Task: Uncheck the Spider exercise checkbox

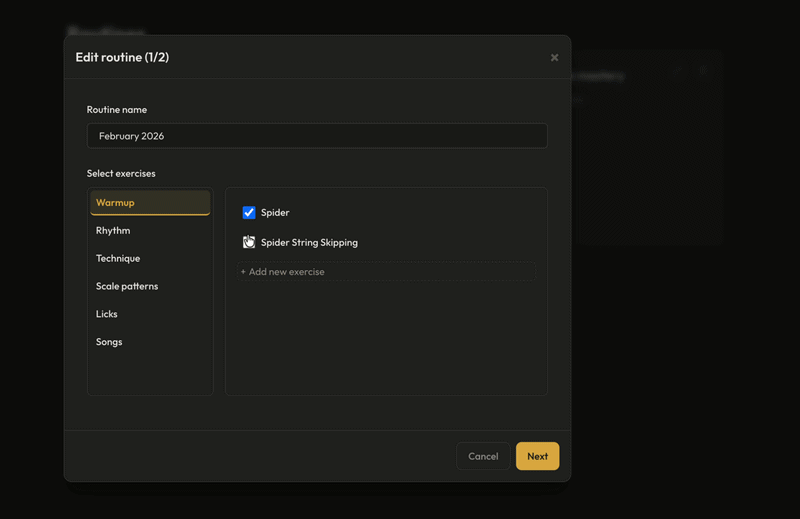Action: coord(248,212)
